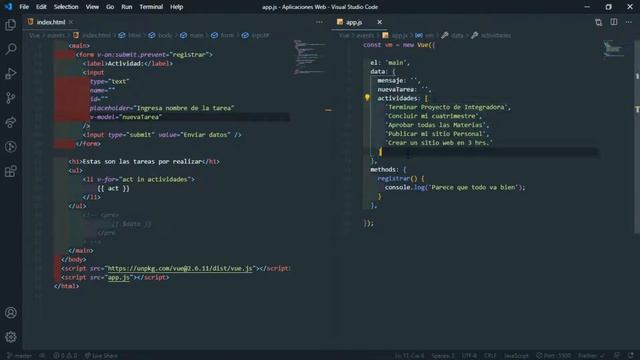Open the unpkg.com vue.js script link

[180, 269]
